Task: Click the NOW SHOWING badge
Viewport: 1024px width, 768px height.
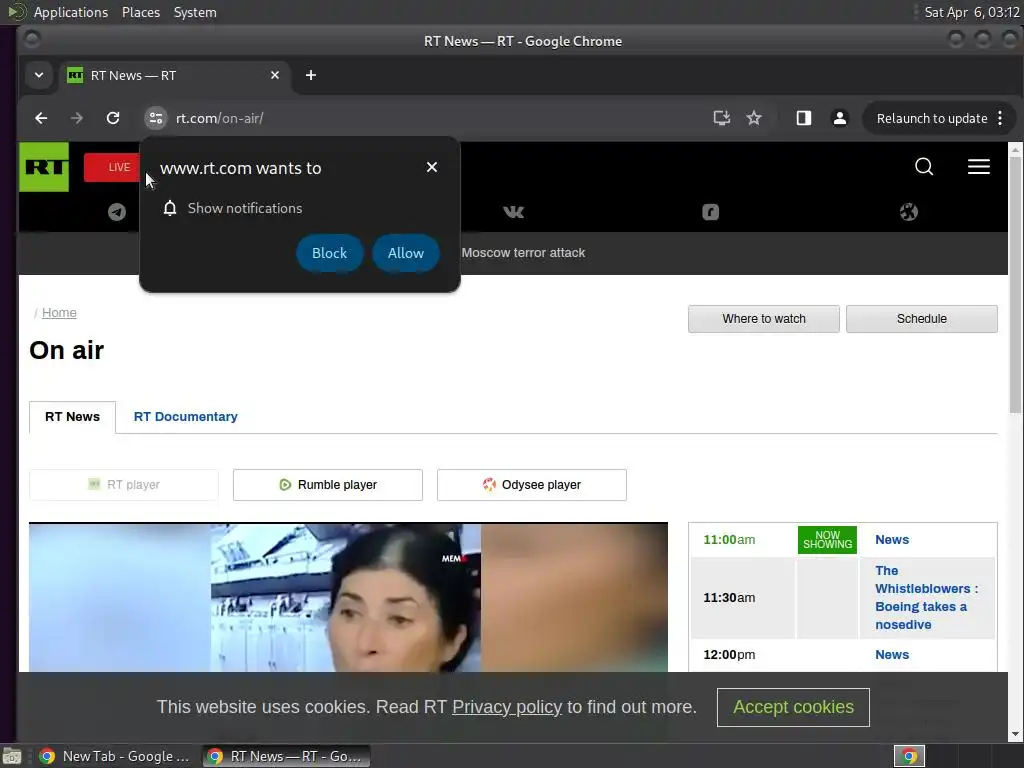Action: (x=827, y=539)
